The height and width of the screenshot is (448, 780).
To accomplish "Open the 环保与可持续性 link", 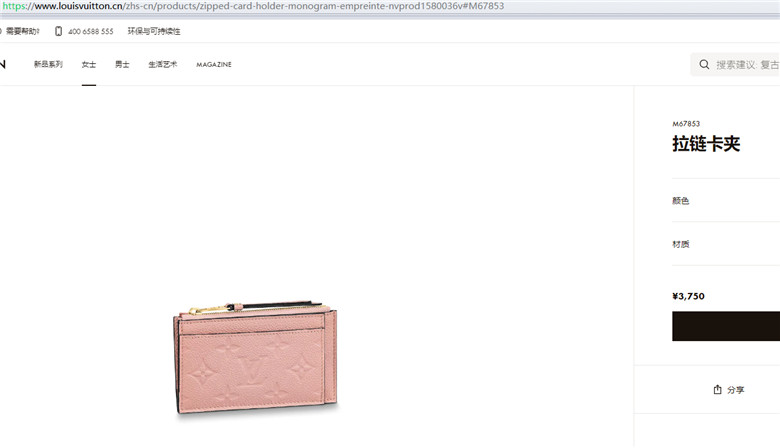I will (x=154, y=31).
